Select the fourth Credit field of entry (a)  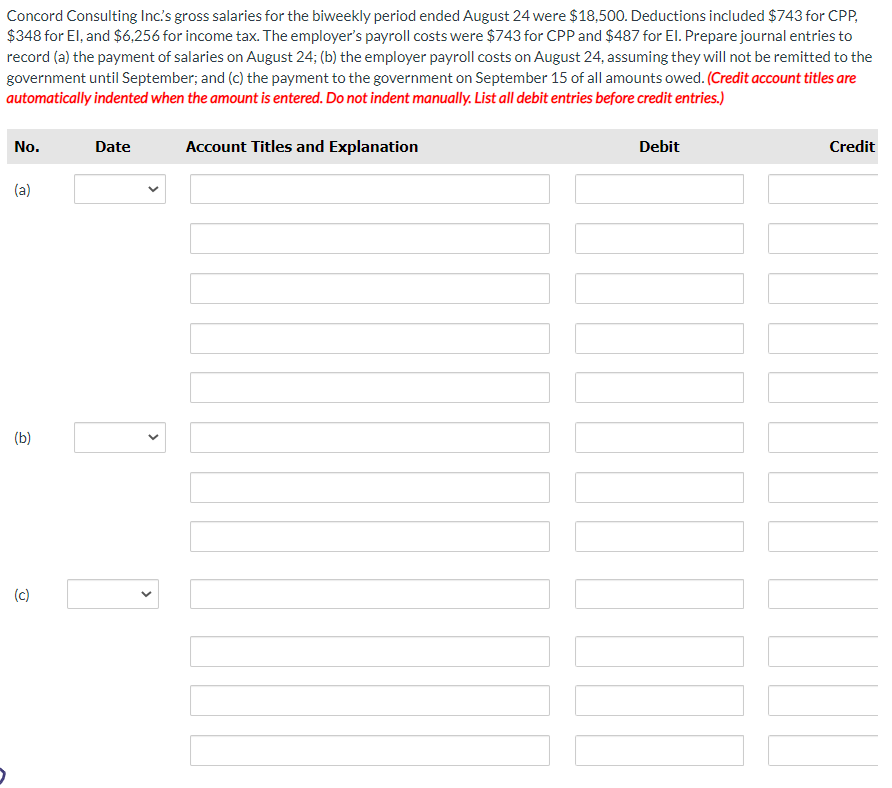click(824, 339)
